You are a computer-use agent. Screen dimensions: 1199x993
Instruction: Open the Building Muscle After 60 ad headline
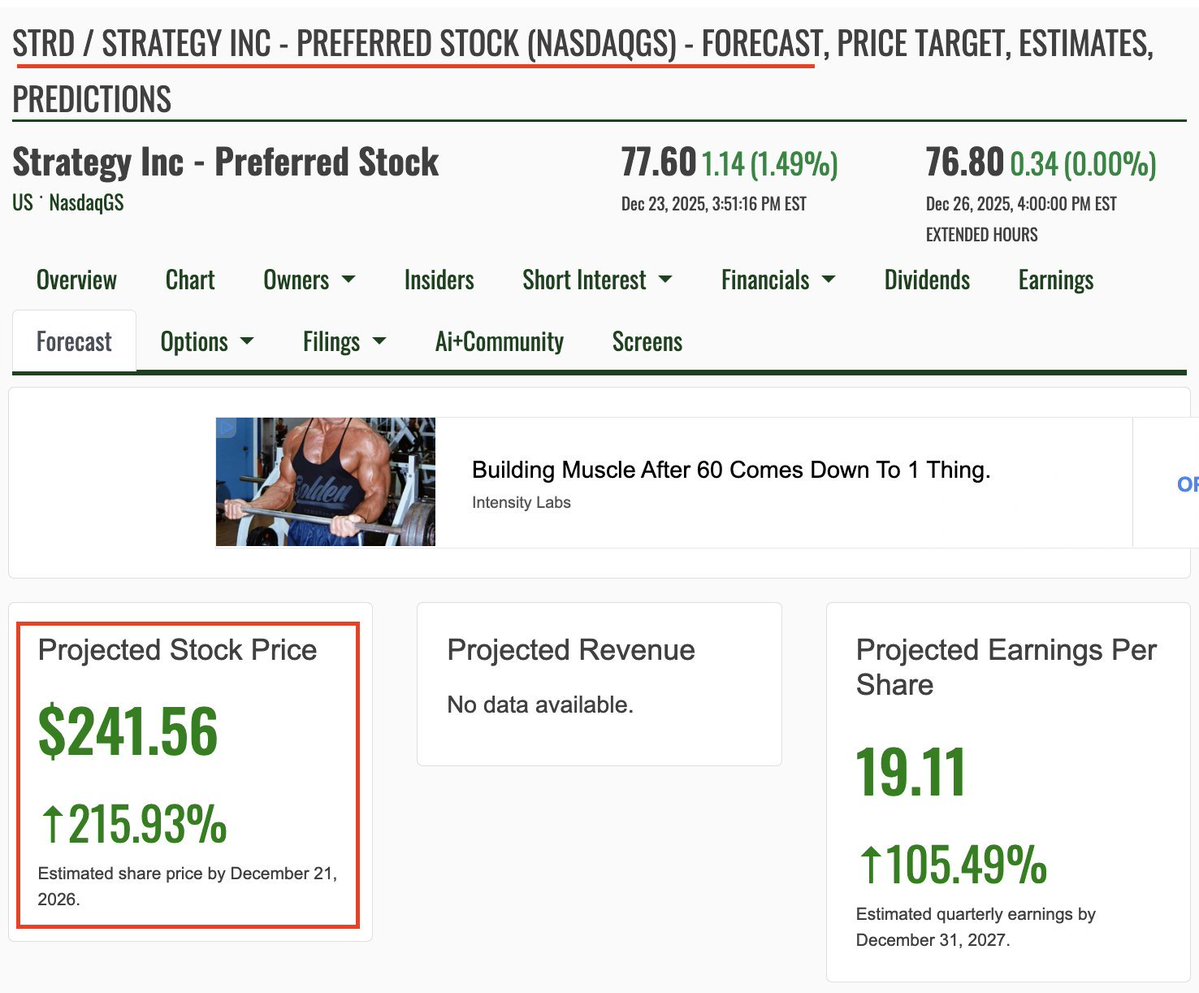[x=731, y=471]
